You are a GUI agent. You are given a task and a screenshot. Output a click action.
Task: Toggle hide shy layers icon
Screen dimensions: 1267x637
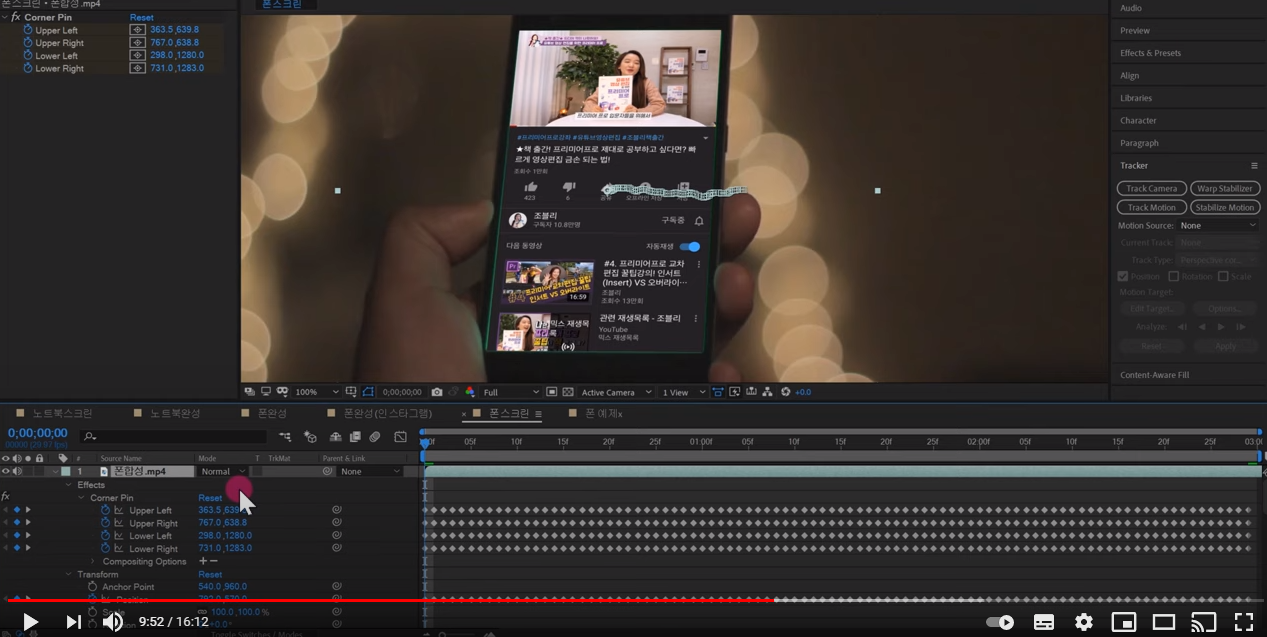tap(335, 437)
